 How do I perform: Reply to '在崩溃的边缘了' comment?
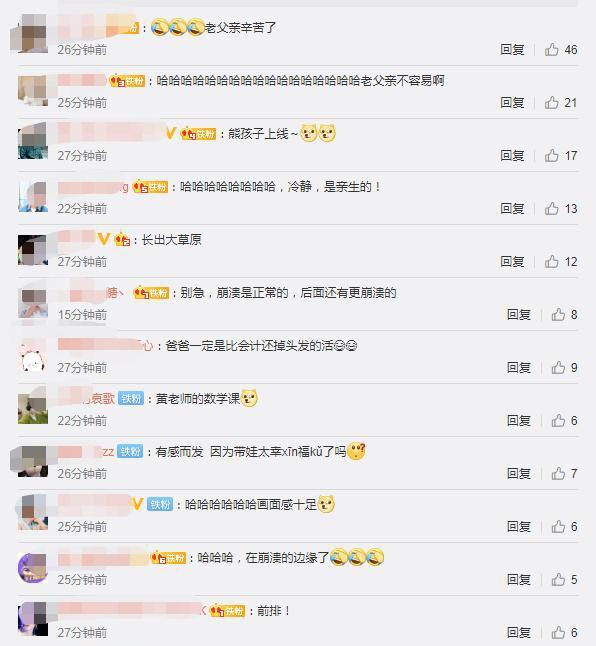click(519, 580)
